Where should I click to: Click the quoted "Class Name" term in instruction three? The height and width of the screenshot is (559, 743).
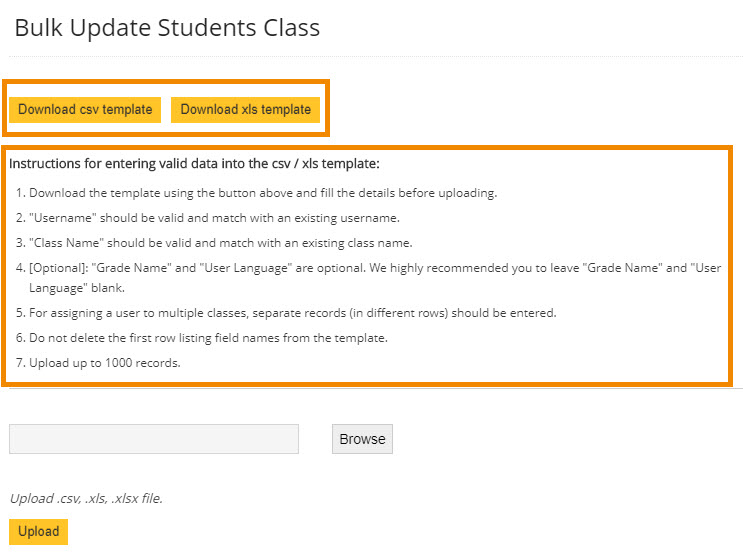[x=66, y=243]
